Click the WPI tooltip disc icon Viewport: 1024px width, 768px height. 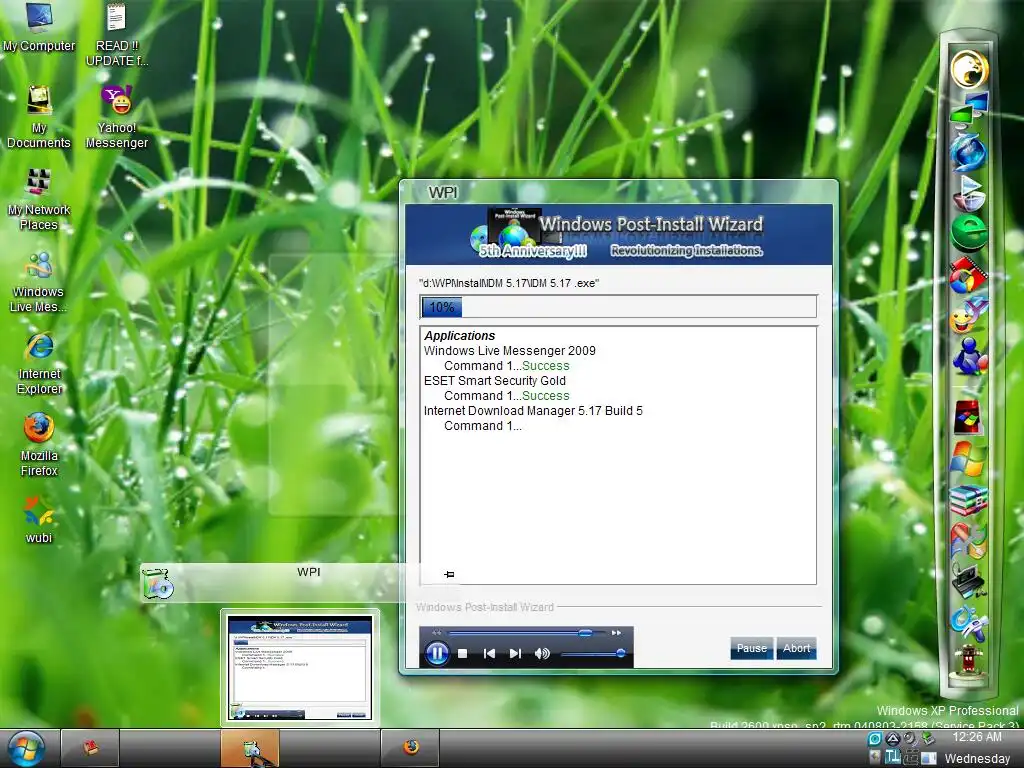tap(157, 583)
